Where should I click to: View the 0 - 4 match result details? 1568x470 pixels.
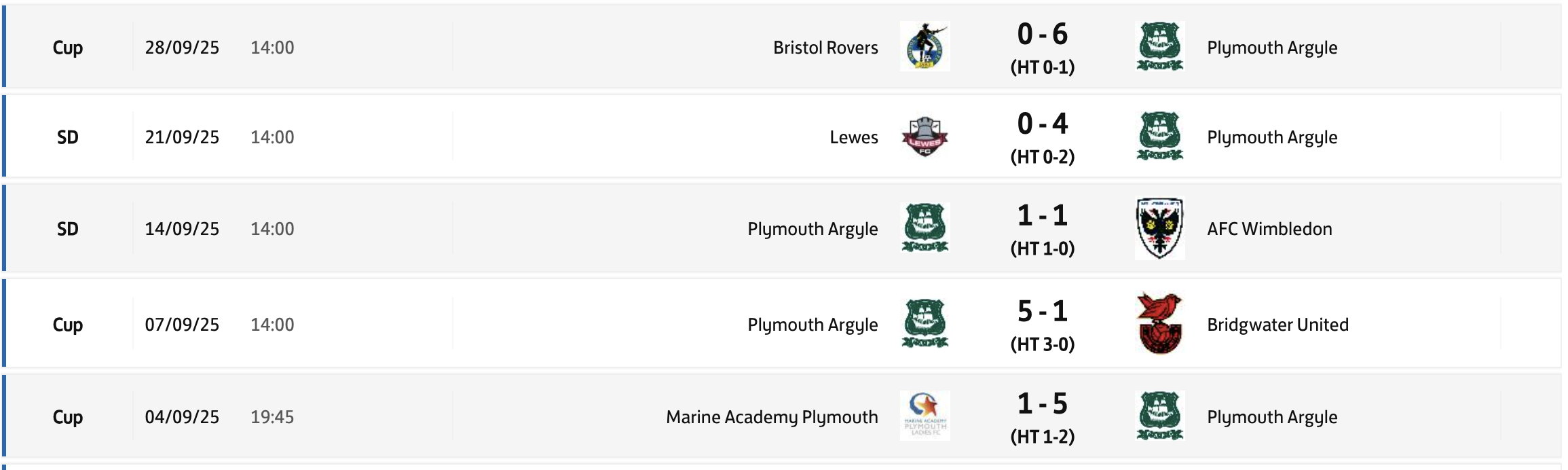tap(1042, 124)
